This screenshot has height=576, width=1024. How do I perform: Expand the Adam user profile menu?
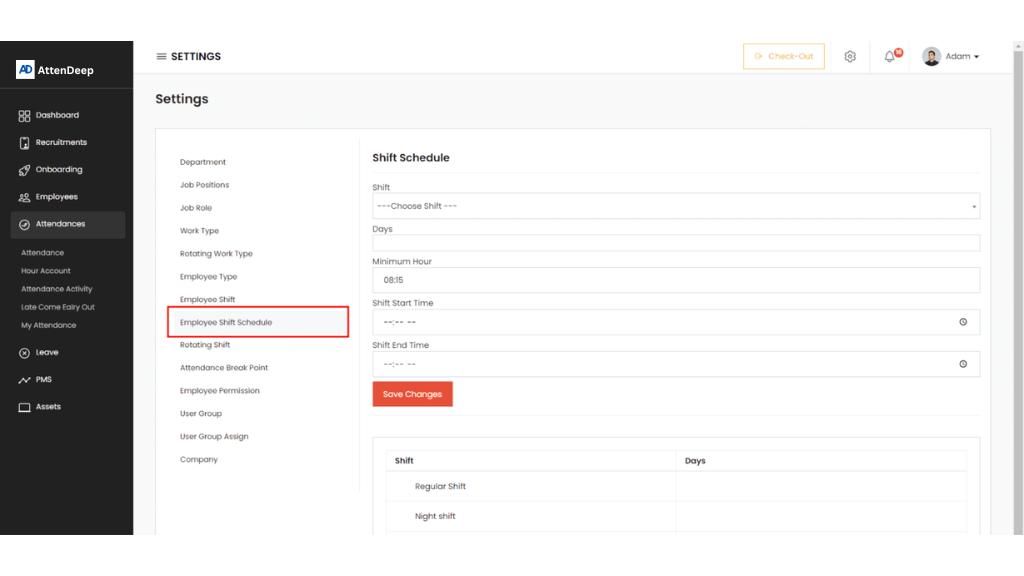(951, 57)
